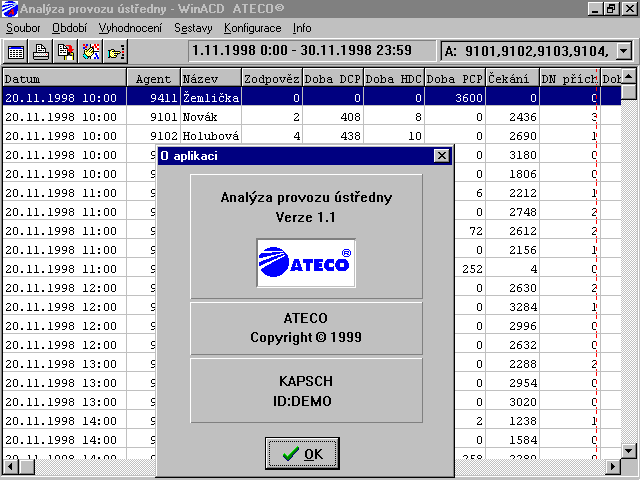
Task: Open the Období menu
Action: (69, 28)
